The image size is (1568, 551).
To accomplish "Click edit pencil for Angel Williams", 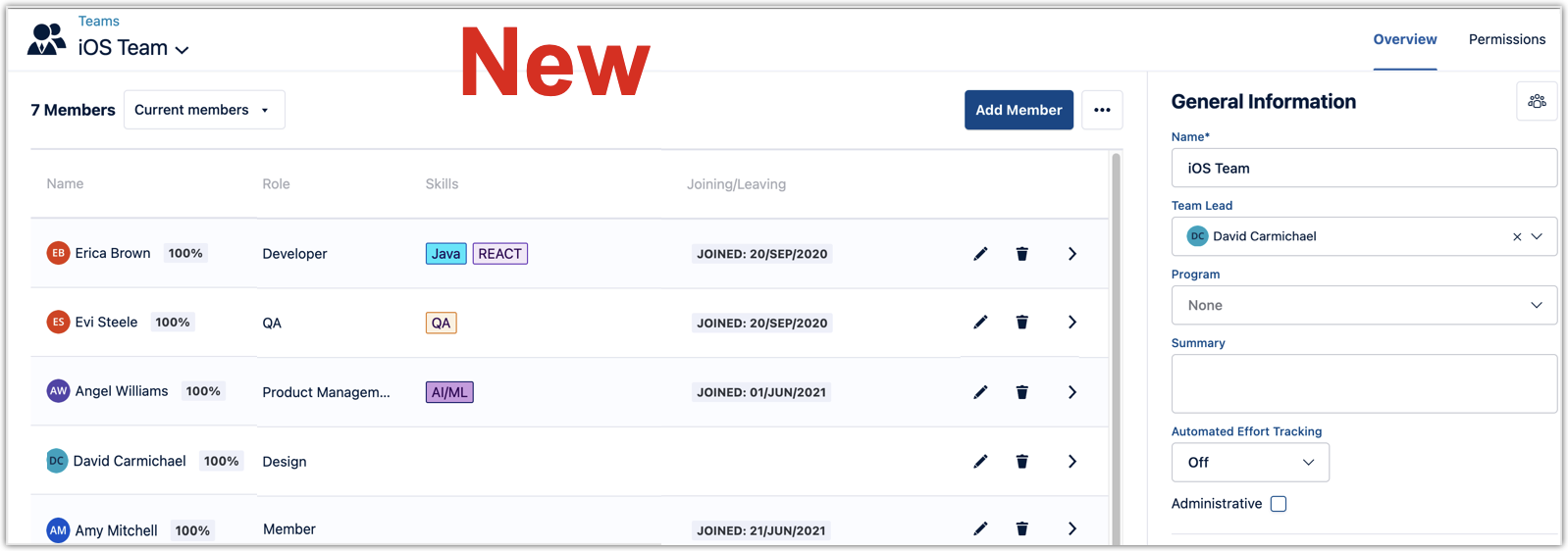I will point(980,392).
